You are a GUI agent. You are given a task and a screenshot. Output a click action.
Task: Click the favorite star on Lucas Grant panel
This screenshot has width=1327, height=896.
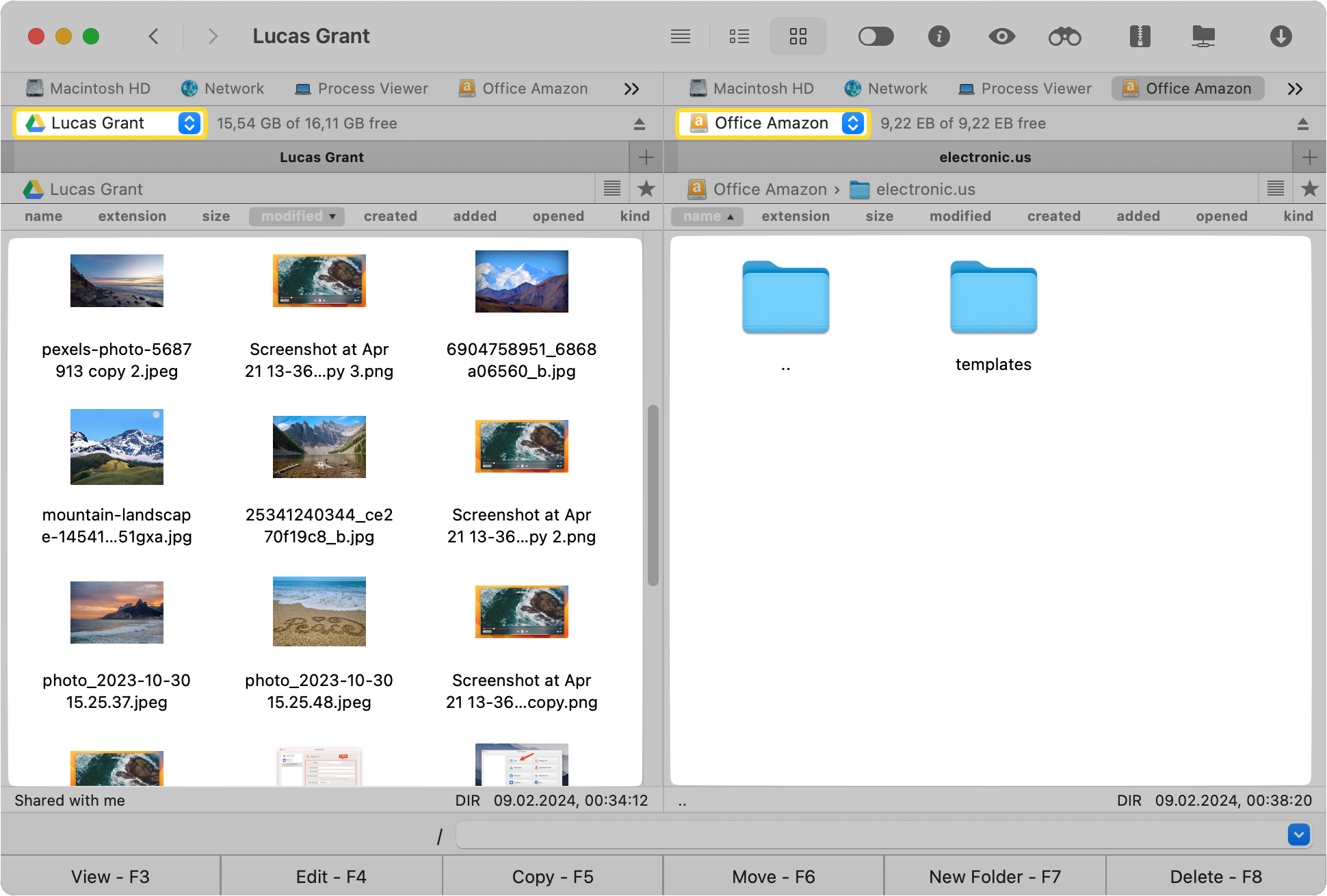(647, 188)
